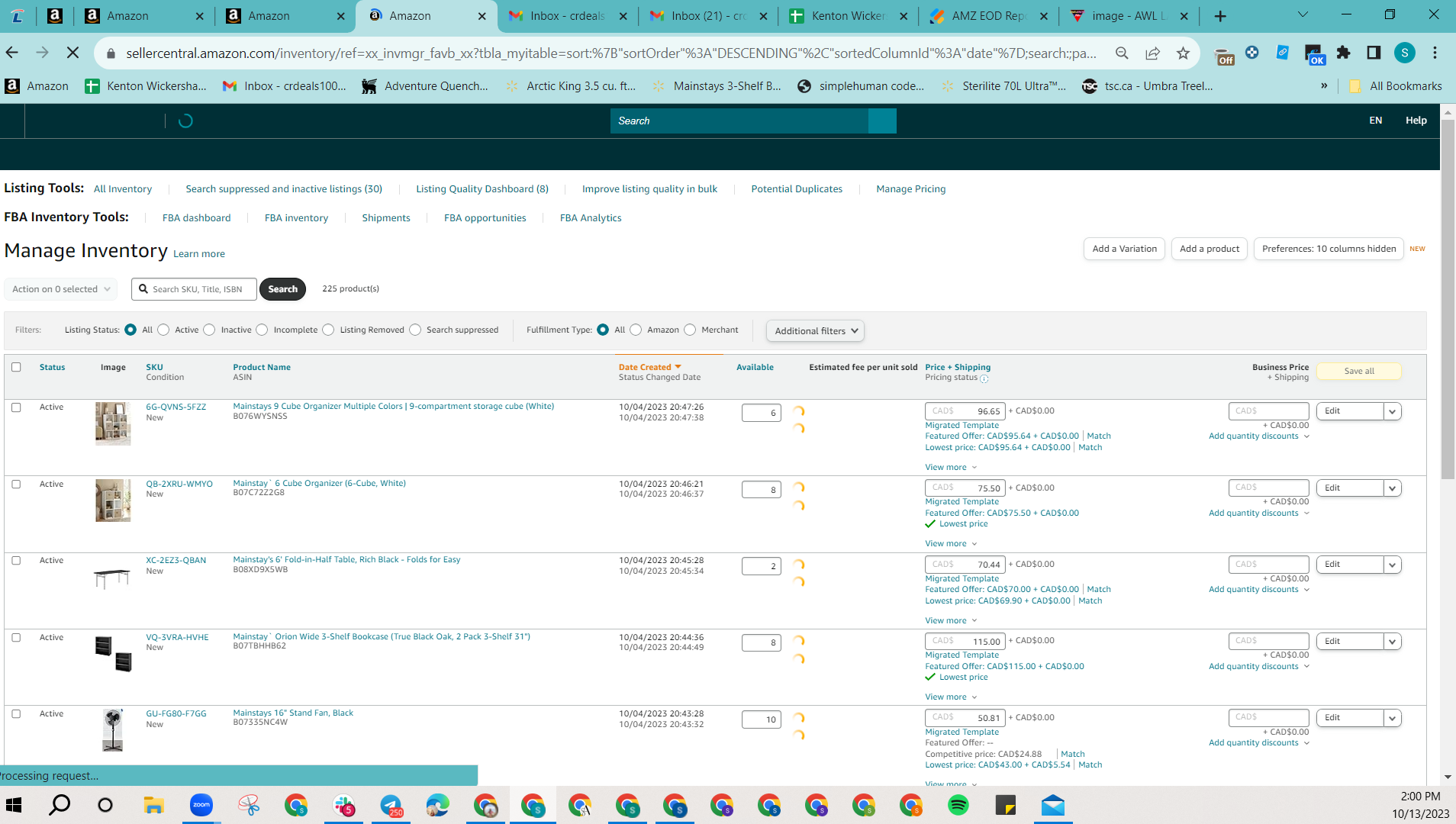Toggle the browser side panel icon
Screen dimensions: 1456x824
pos(1374,53)
